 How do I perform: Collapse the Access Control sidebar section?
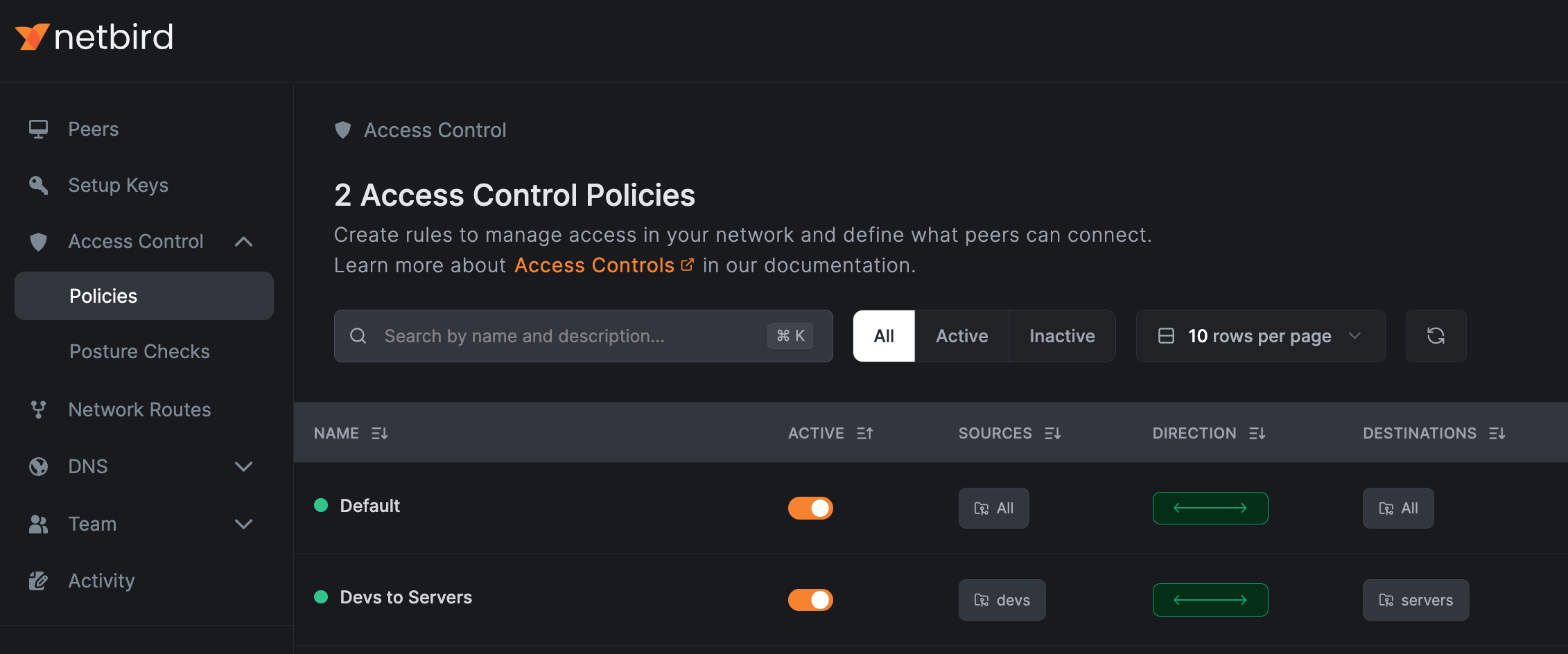243,242
